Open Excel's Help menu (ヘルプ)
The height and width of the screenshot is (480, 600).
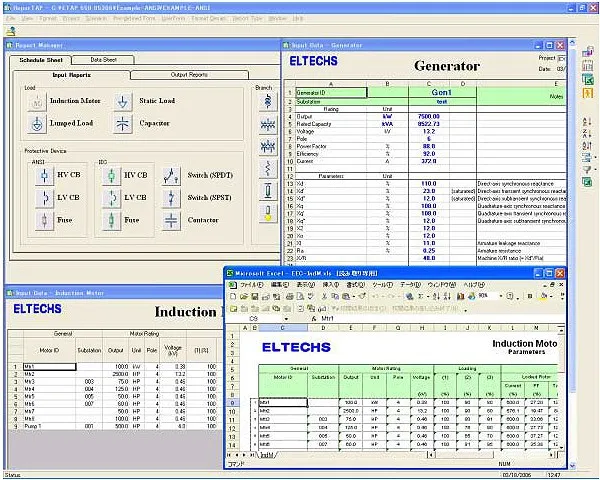pyautogui.click(x=474, y=285)
